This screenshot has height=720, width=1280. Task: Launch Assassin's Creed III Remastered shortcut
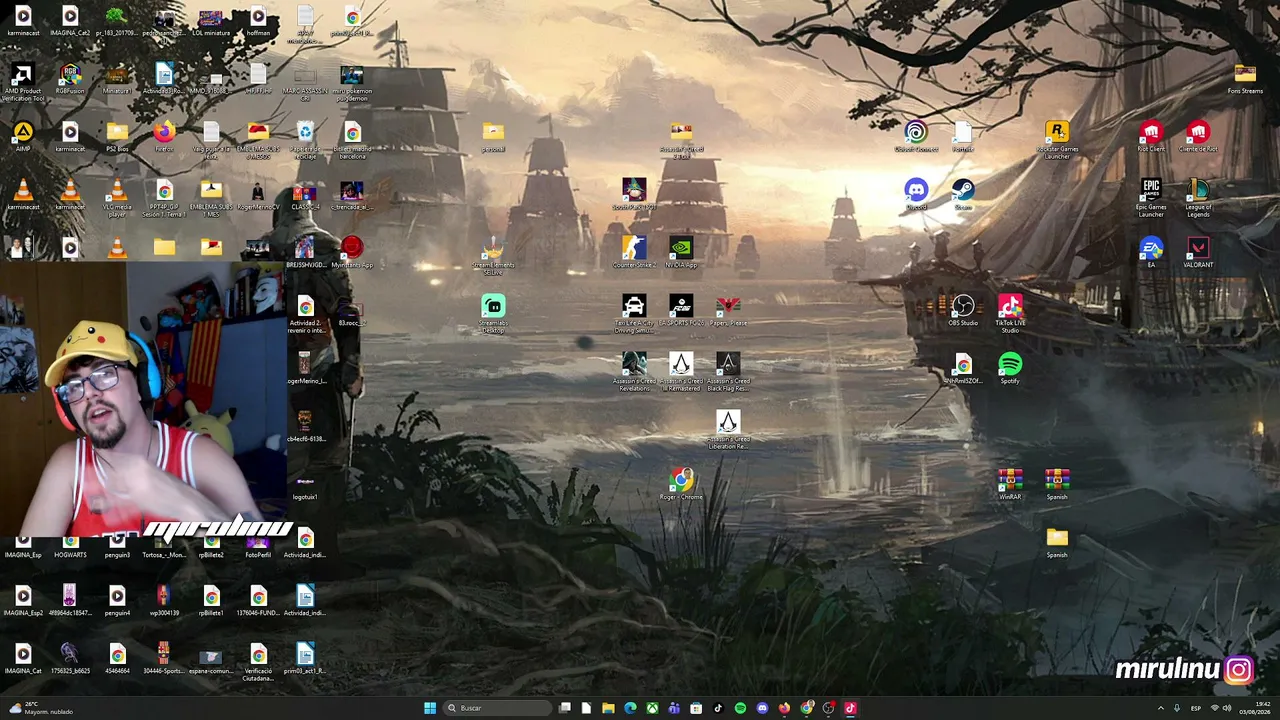(x=681, y=371)
